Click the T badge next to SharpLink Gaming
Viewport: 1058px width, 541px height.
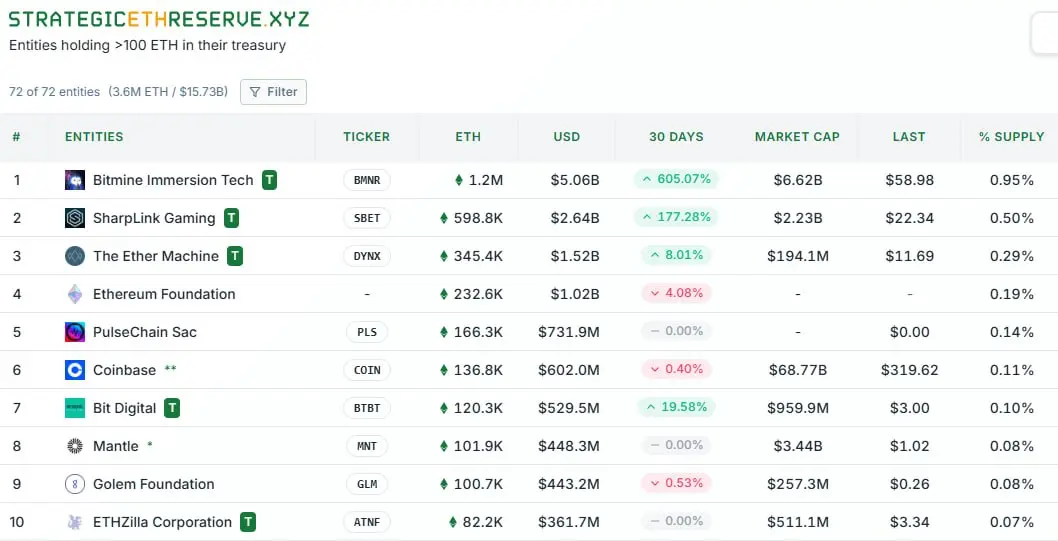[231, 218]
